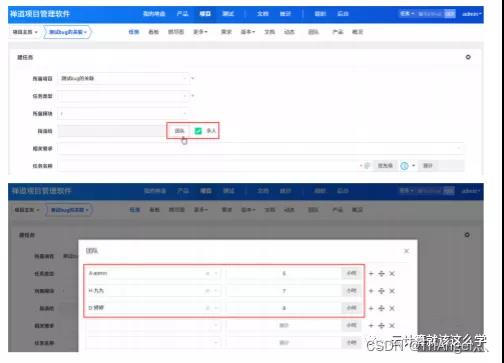Toggle the green 多人 checkbox

tap(198, 131)
